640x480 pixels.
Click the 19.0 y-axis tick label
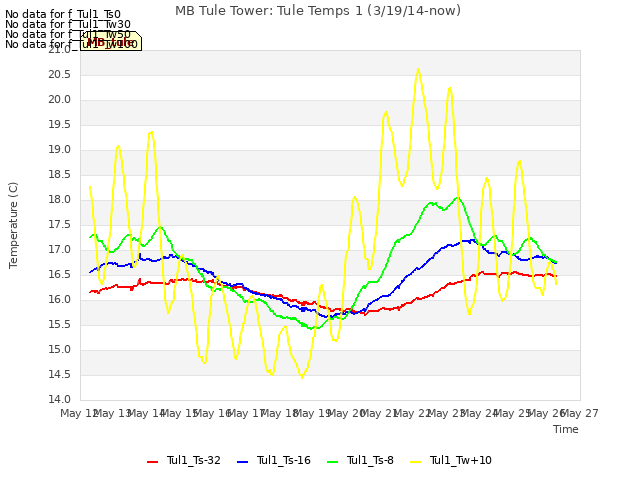(60, 150)
